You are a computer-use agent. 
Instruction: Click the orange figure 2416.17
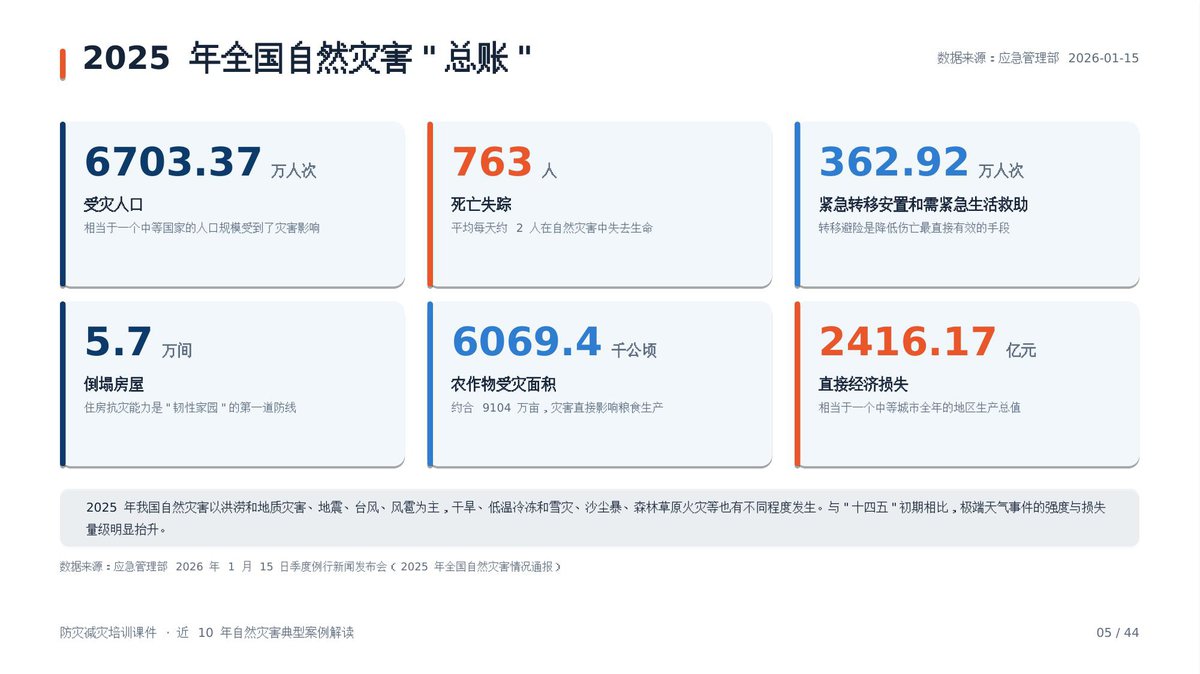tap(908, 342)
